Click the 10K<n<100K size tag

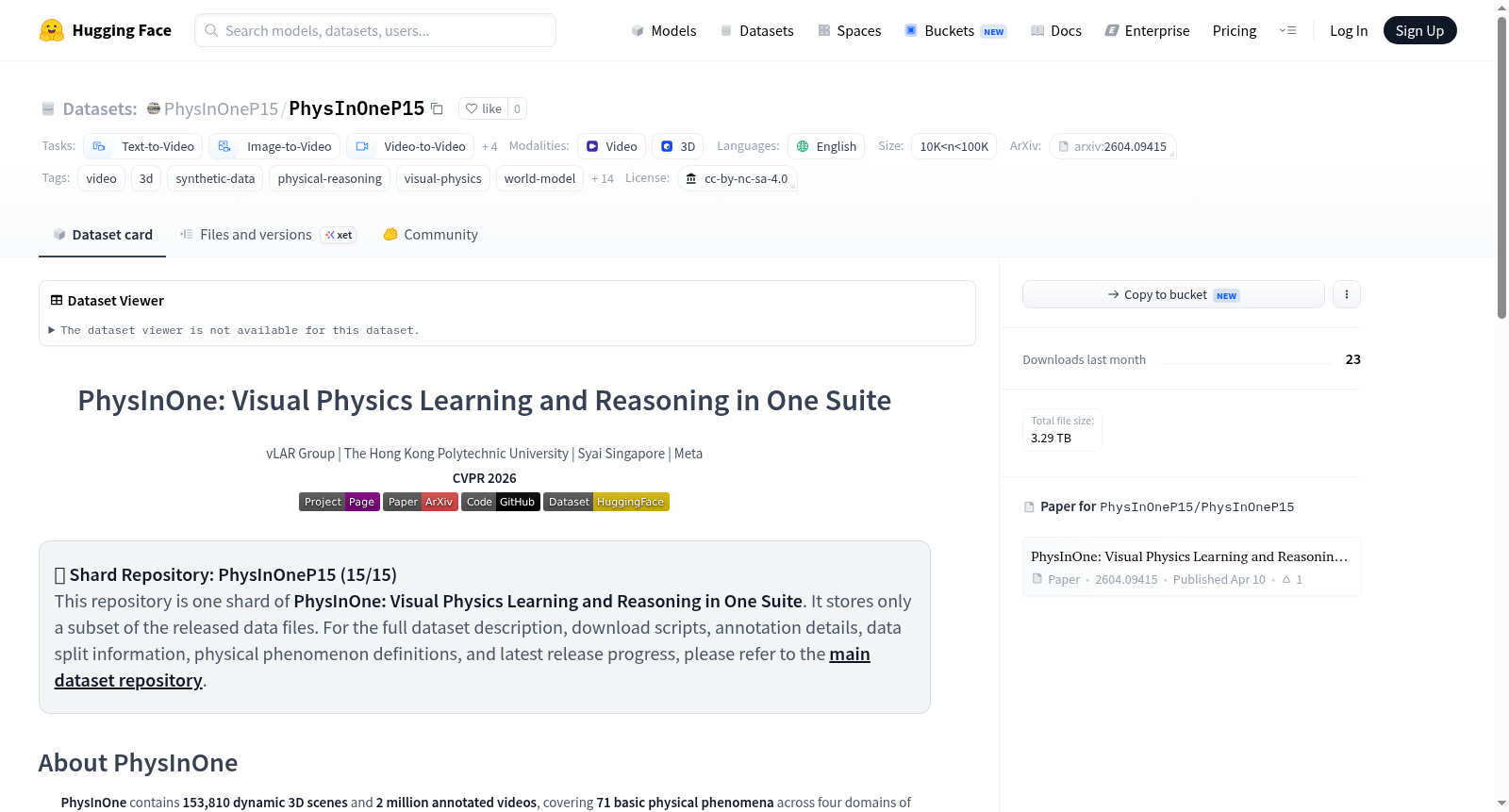954,146
